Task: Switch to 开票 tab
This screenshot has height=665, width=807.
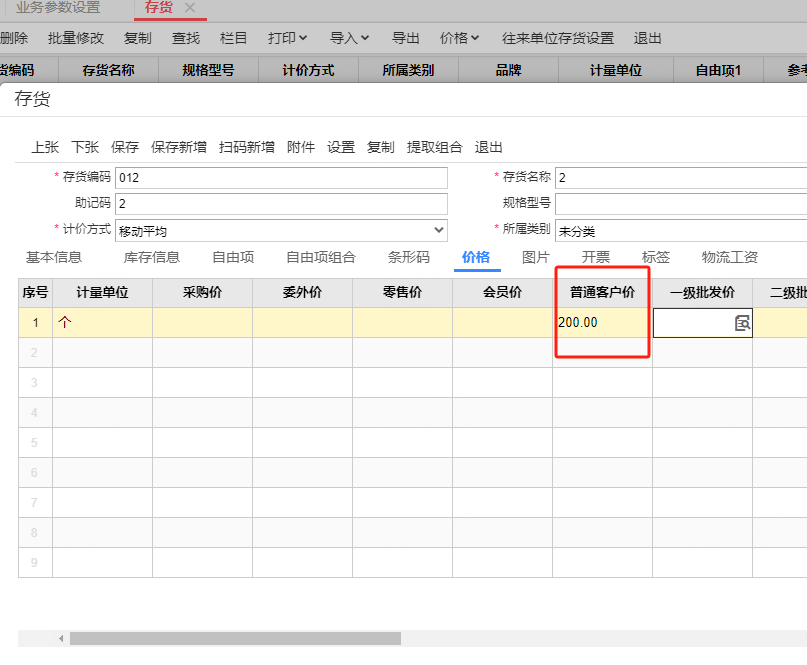Action: (x=596, y=257)
